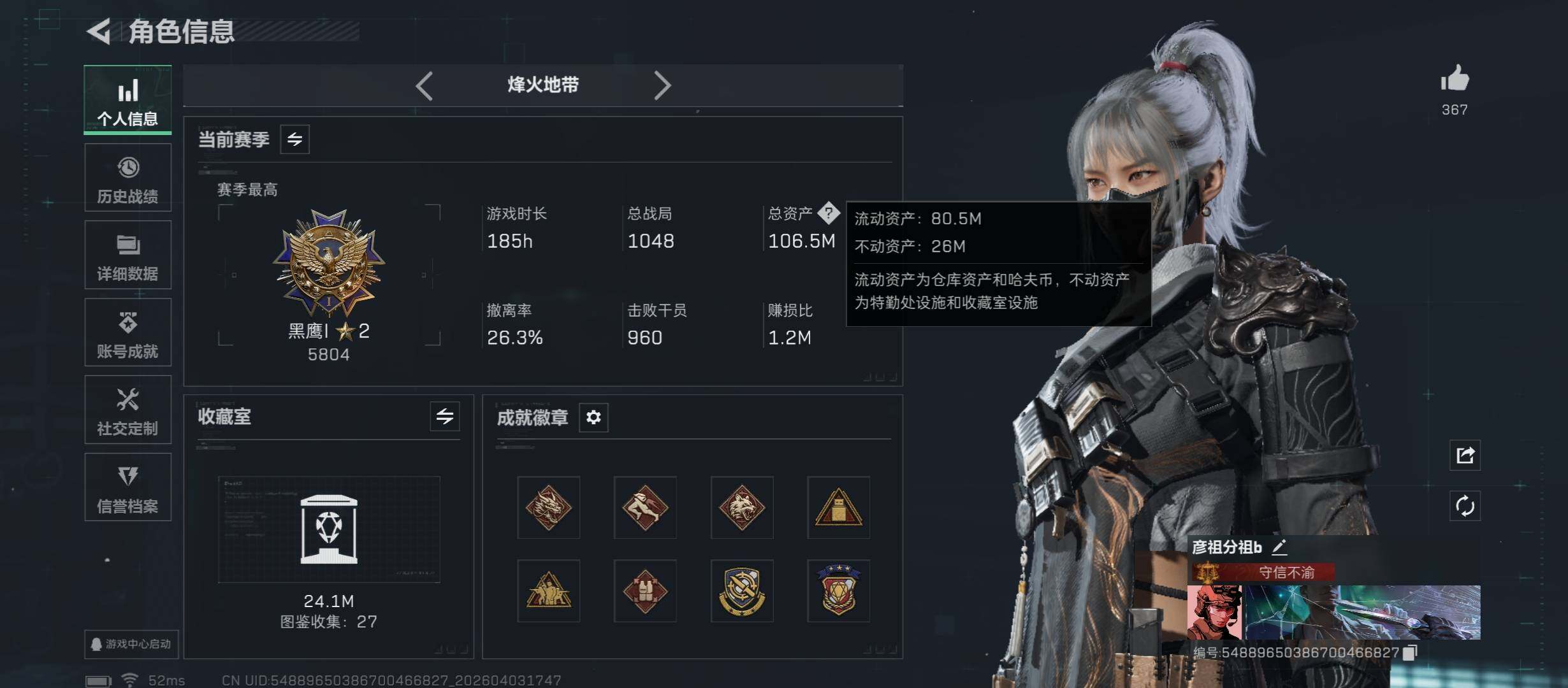Screen dimensions: 1568x688
Task: Open the 详细数据 sidebar tab
Action: click(x=128, y=255)
